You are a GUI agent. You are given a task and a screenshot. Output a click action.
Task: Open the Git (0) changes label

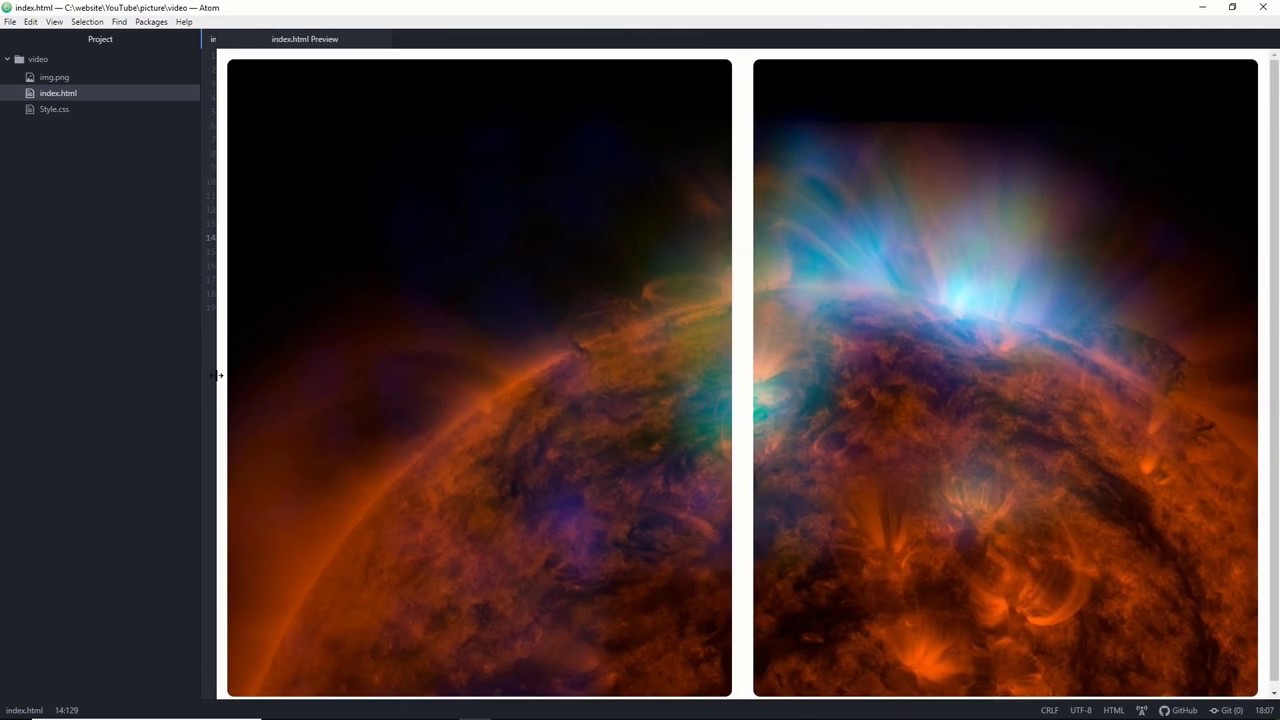coord(1232,711)
